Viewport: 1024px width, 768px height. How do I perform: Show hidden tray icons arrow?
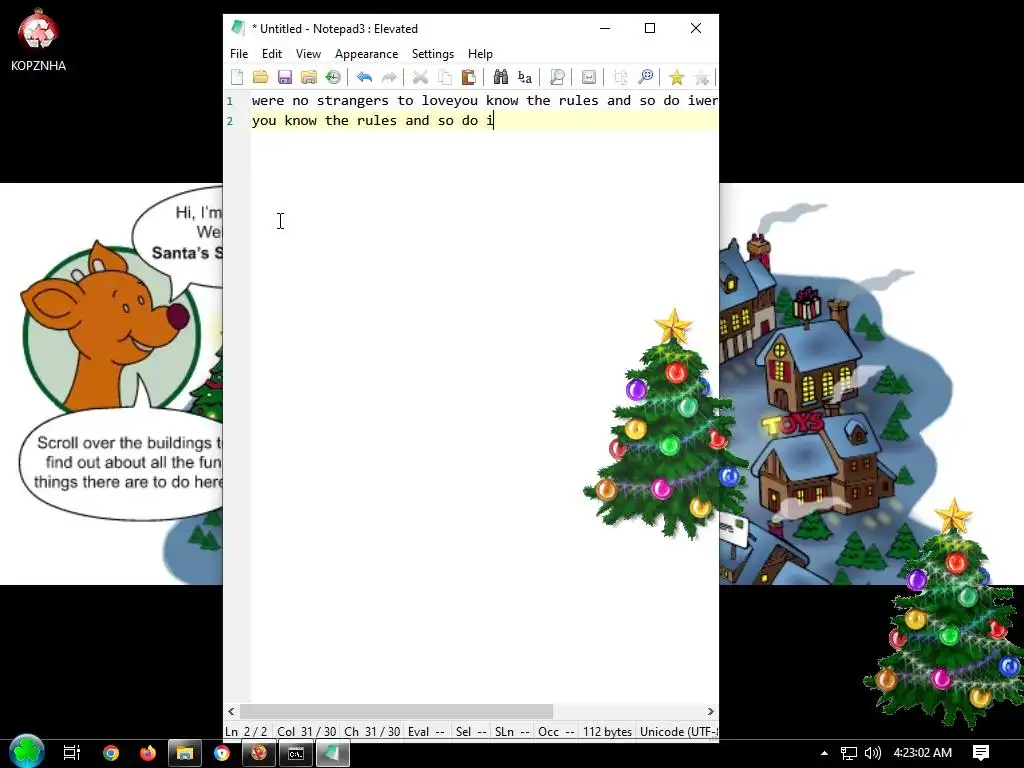pos(824,753)
